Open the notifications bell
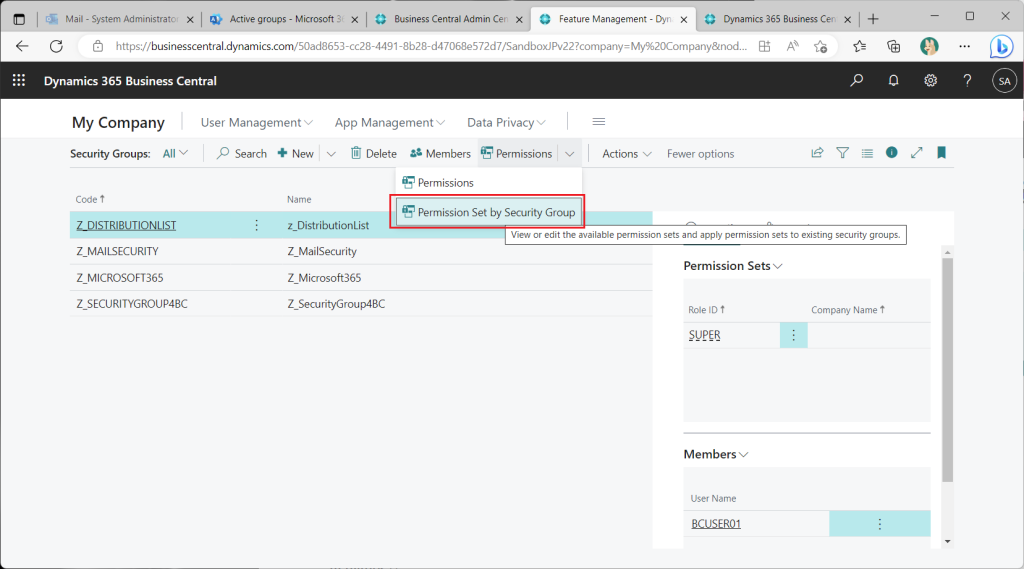 [x=893, y=80]
